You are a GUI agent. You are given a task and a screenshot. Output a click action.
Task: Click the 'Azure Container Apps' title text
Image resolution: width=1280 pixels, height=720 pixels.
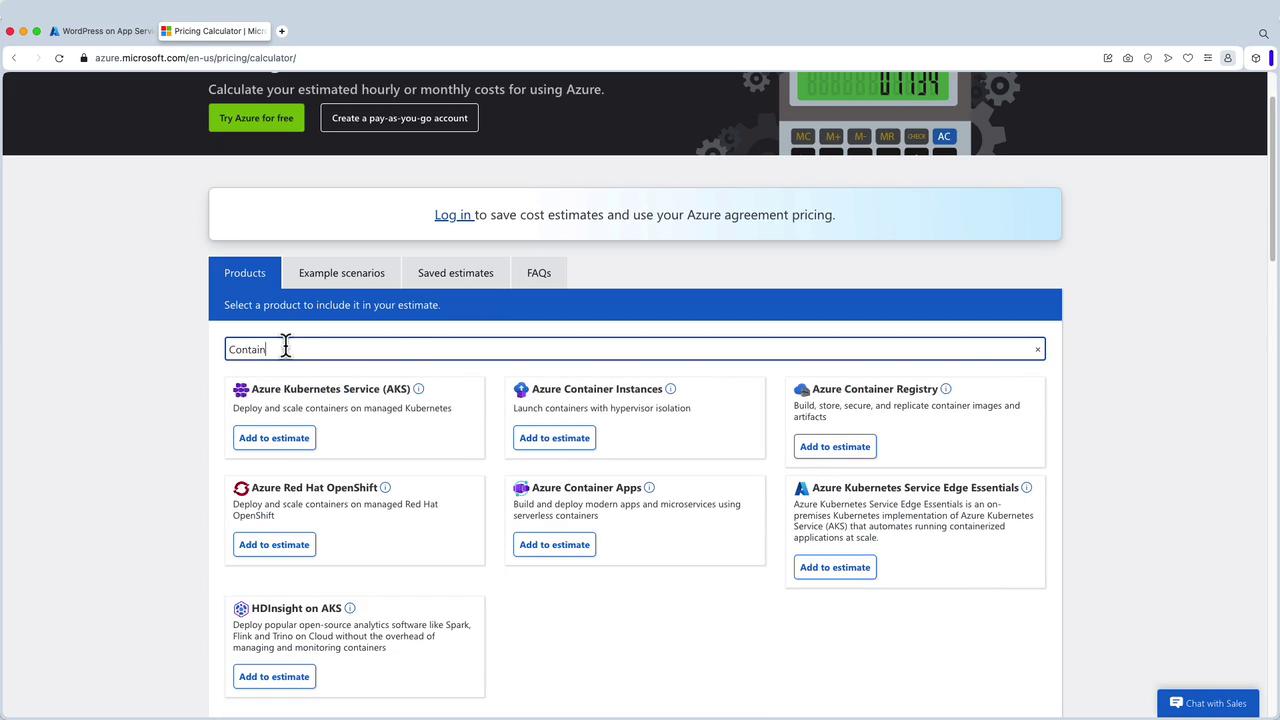click(587, 488)
